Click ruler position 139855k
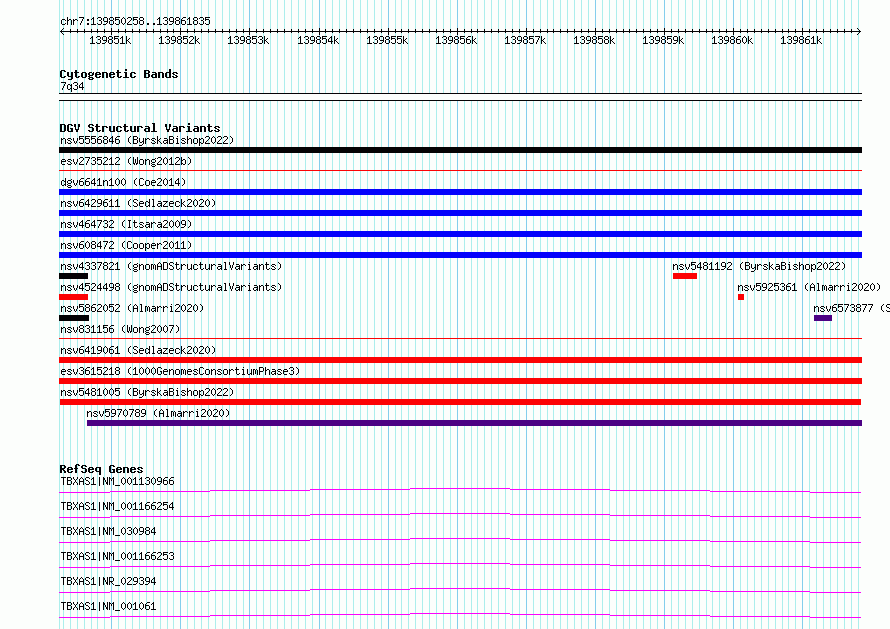 click(387, 40)
